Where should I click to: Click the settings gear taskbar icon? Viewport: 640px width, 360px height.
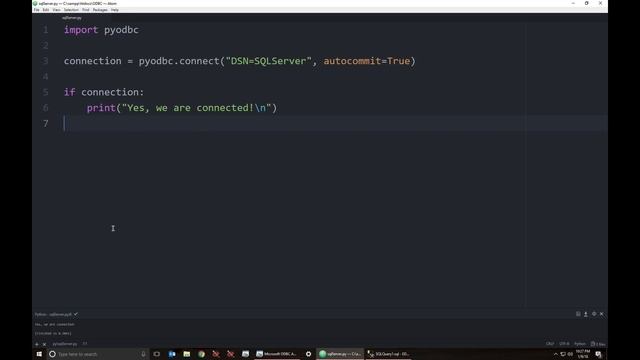309,354
